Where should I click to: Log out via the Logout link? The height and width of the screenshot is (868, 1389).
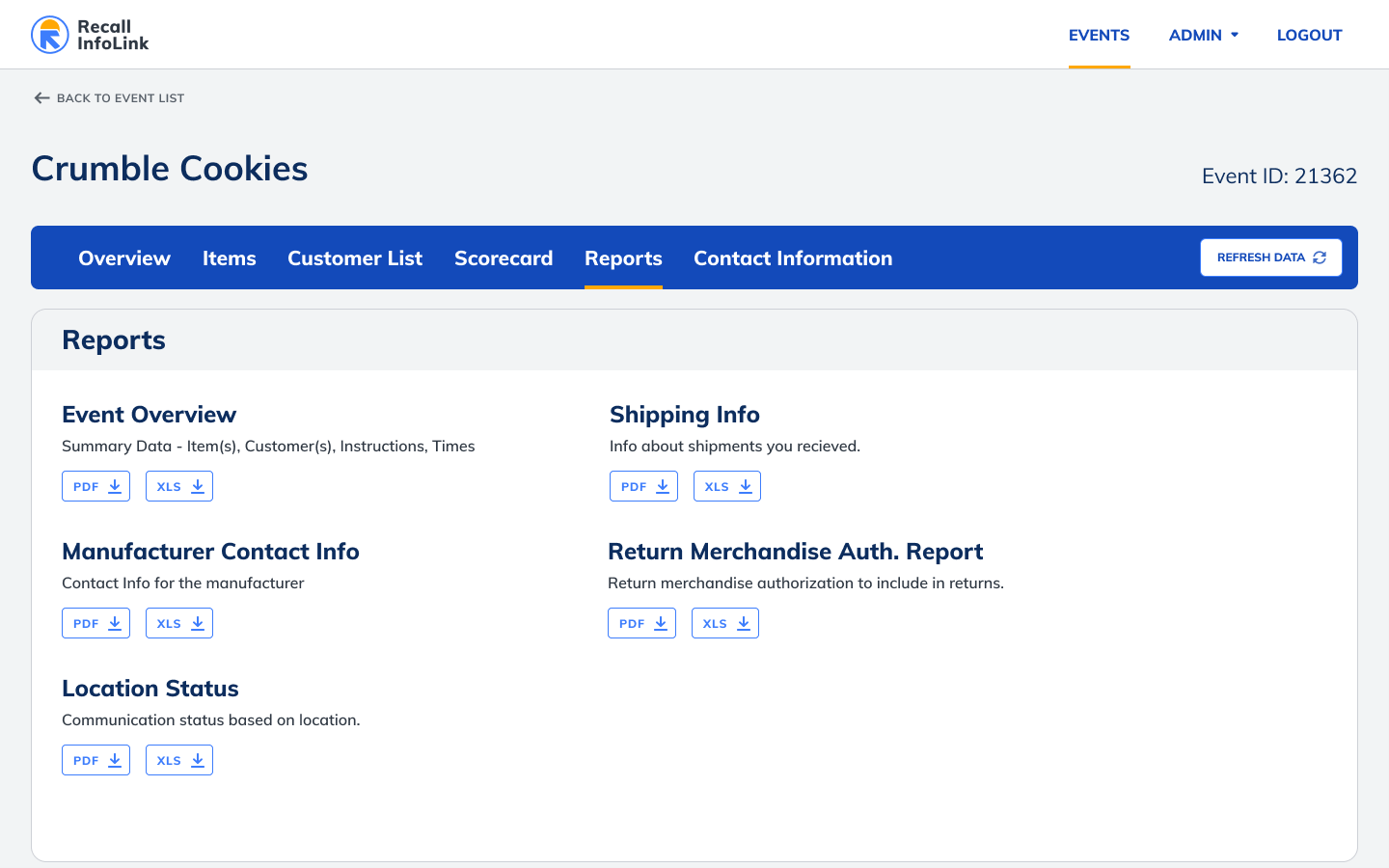(x=1309, y=35)
